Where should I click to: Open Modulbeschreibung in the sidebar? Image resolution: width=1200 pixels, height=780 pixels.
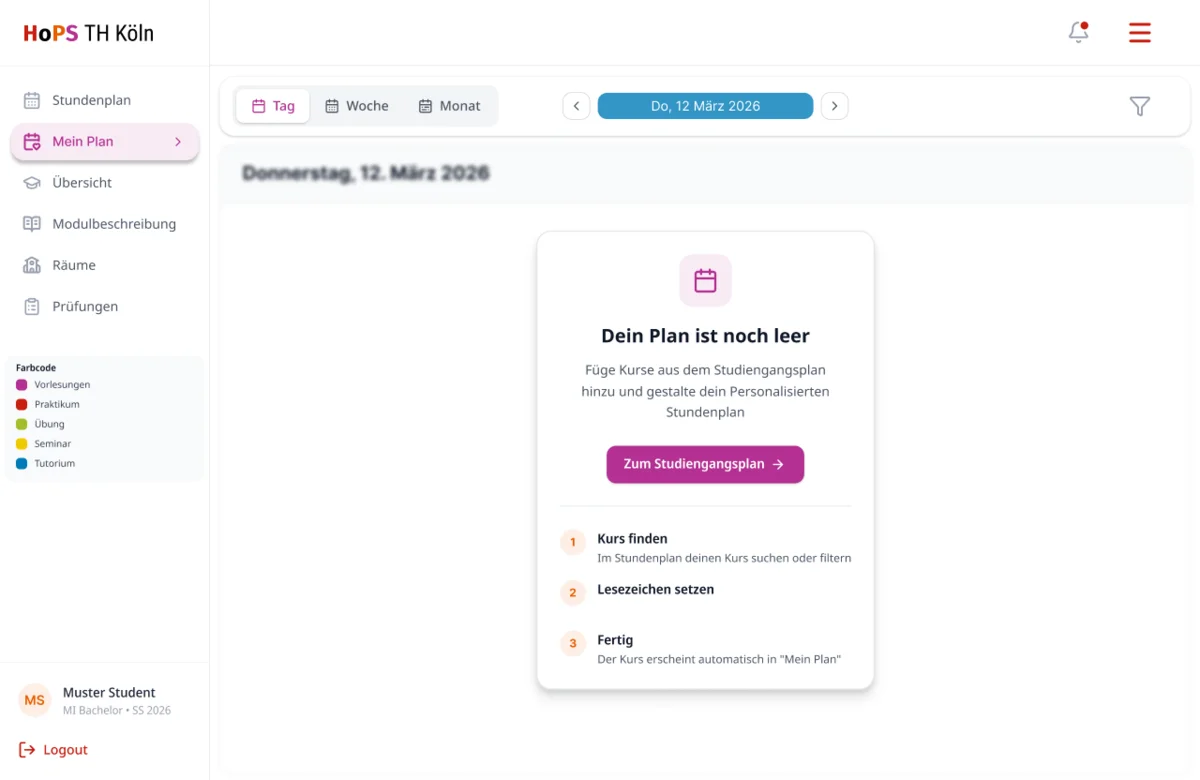point(114,224)
